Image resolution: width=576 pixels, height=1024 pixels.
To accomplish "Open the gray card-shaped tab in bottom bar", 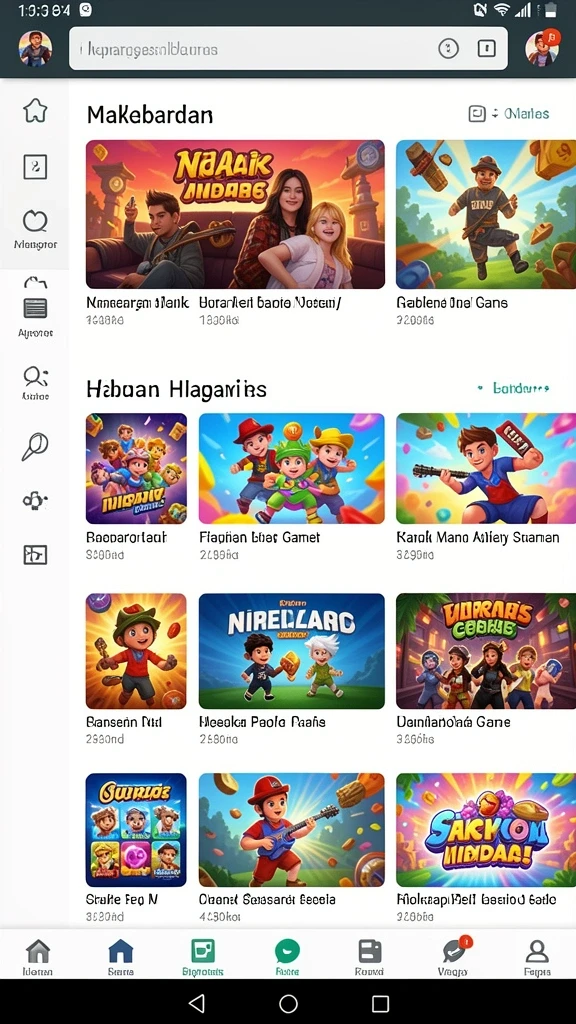I will [370, 952].
